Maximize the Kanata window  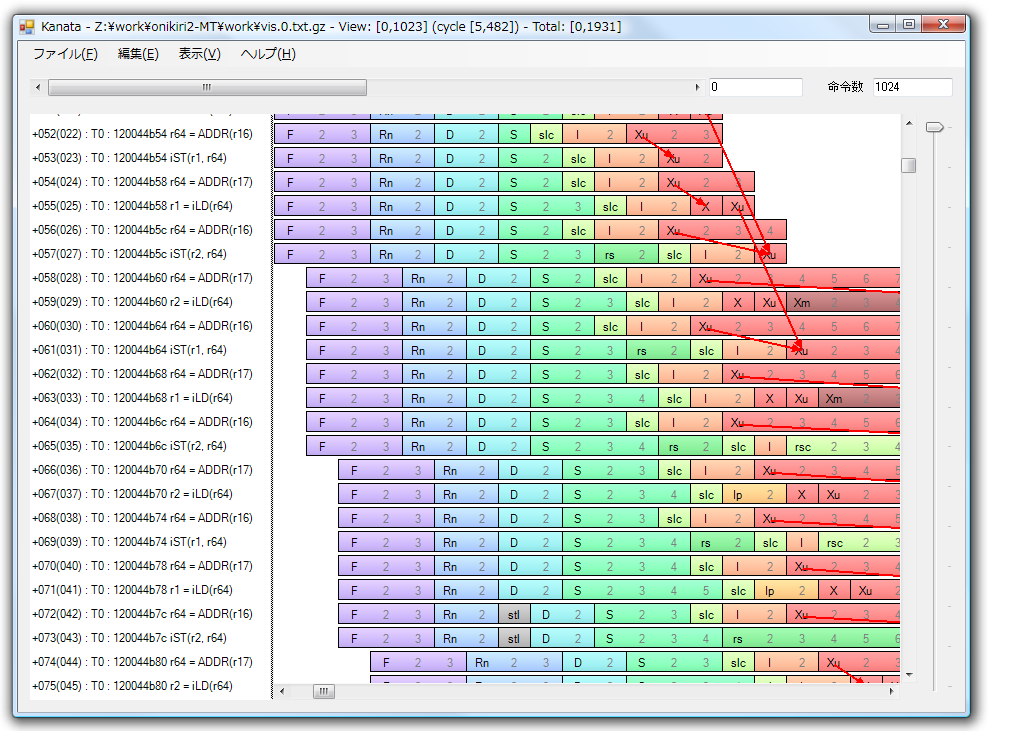click(x=908, y=25)
